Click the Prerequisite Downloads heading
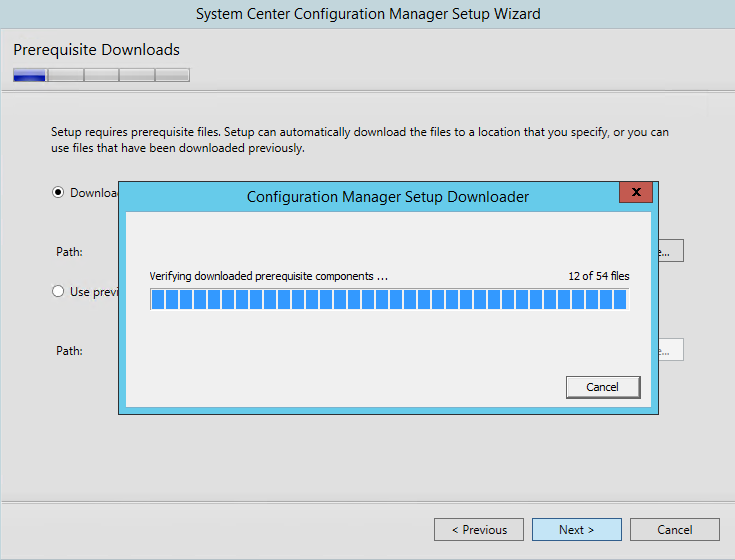 [x=97, y=50]
